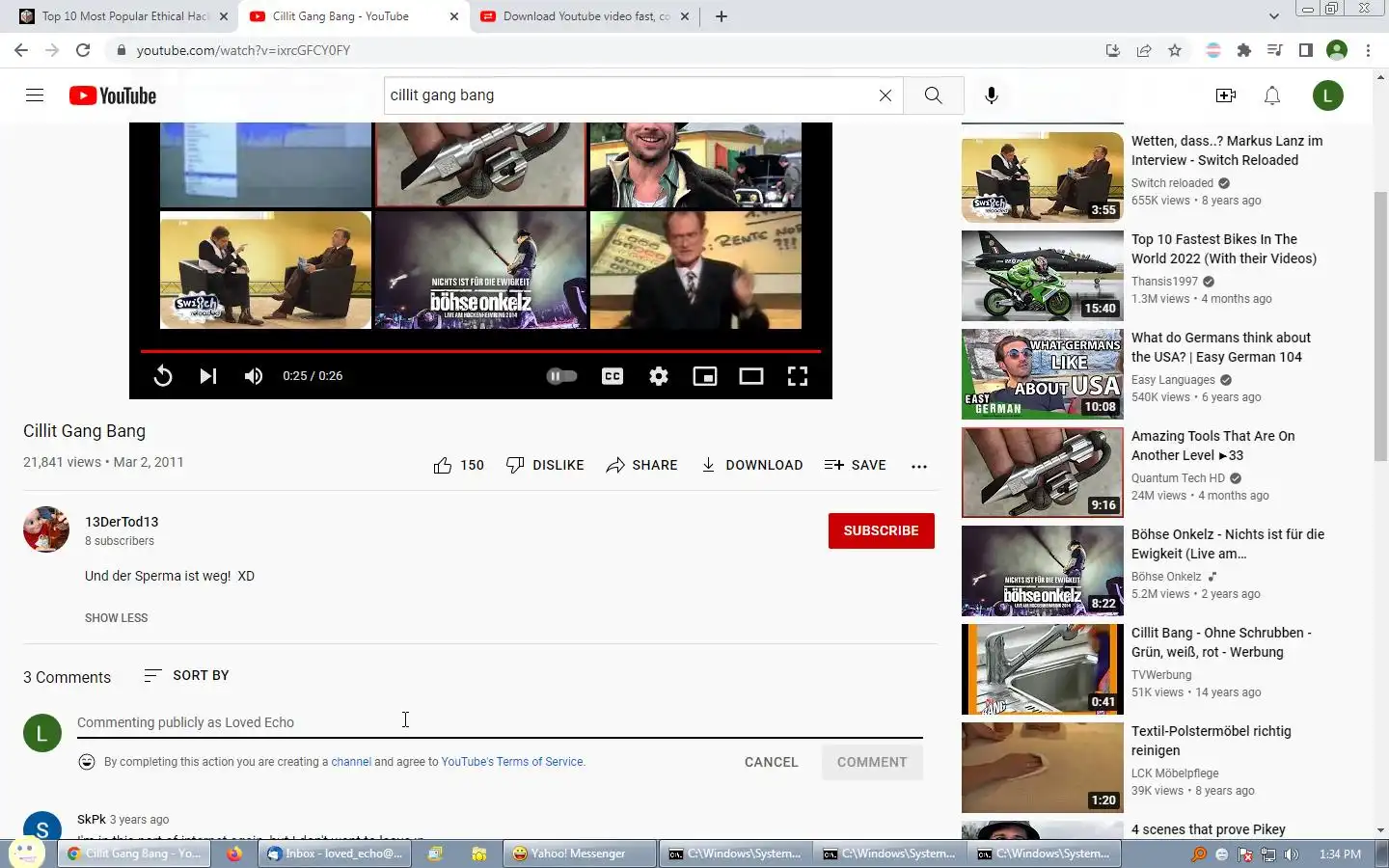
Task: Skip to next video in the player
Action: tap(208, 376)
